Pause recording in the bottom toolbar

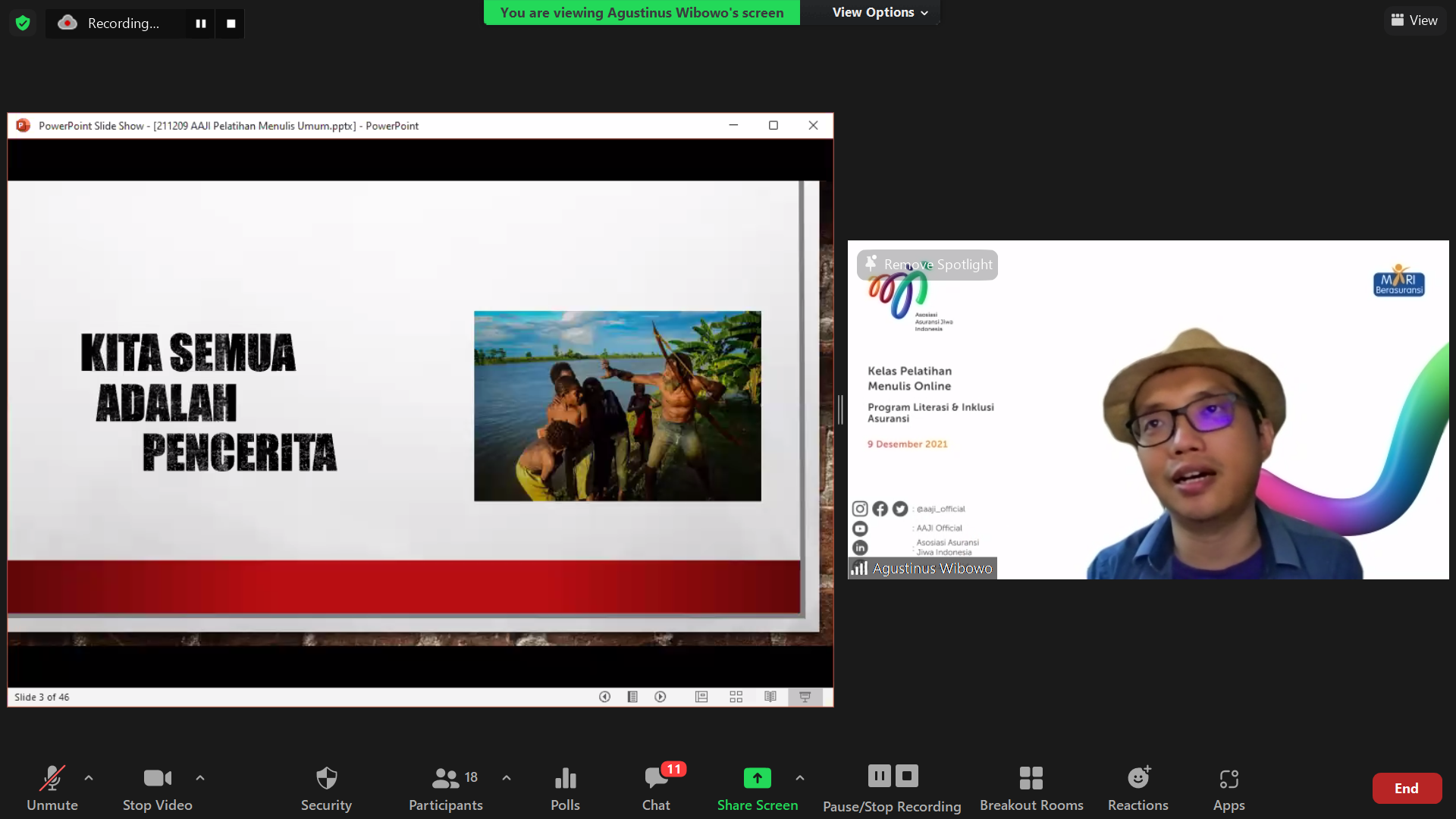point(879,776)
